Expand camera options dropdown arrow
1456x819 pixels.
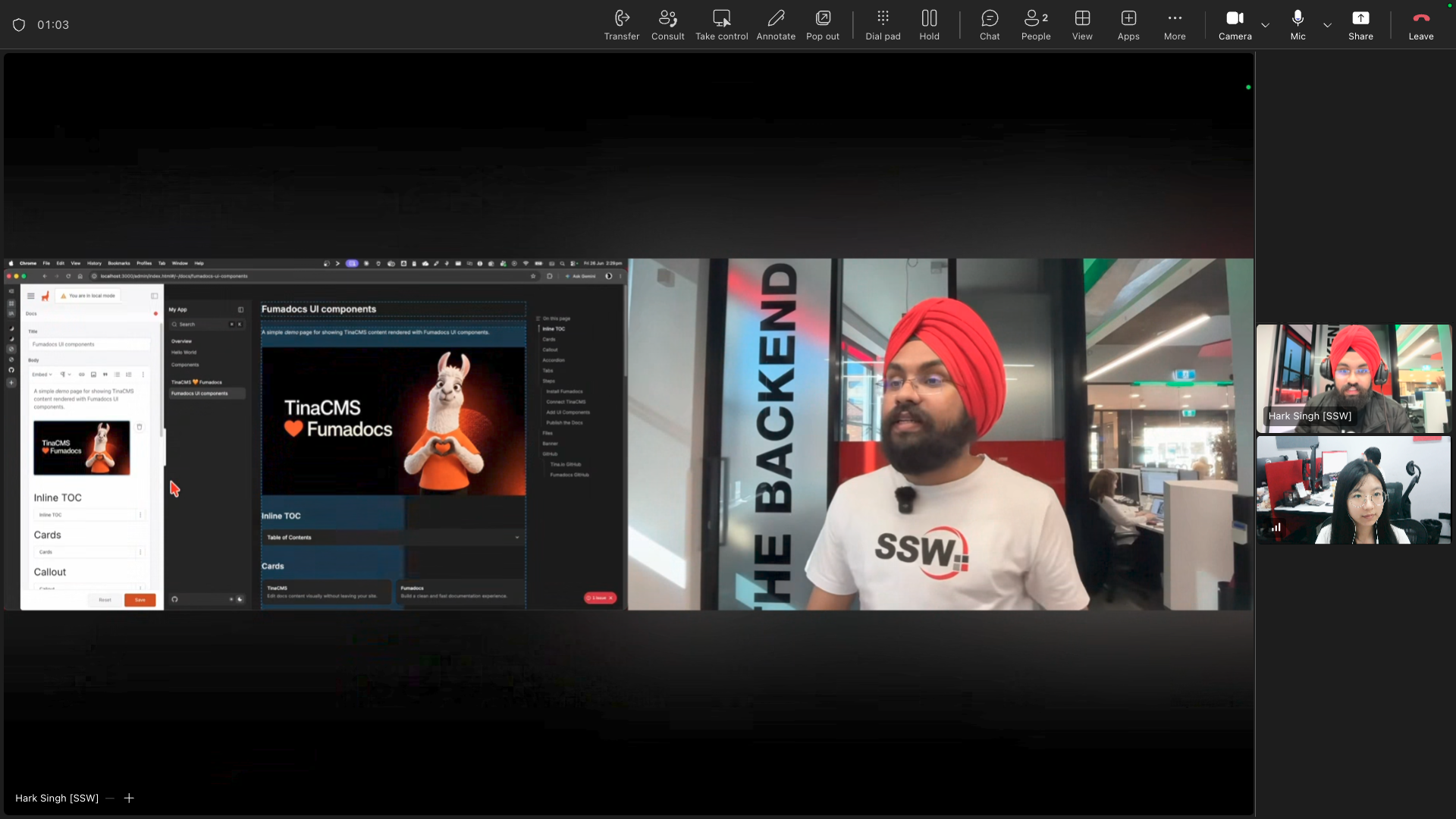point(1265,25)
